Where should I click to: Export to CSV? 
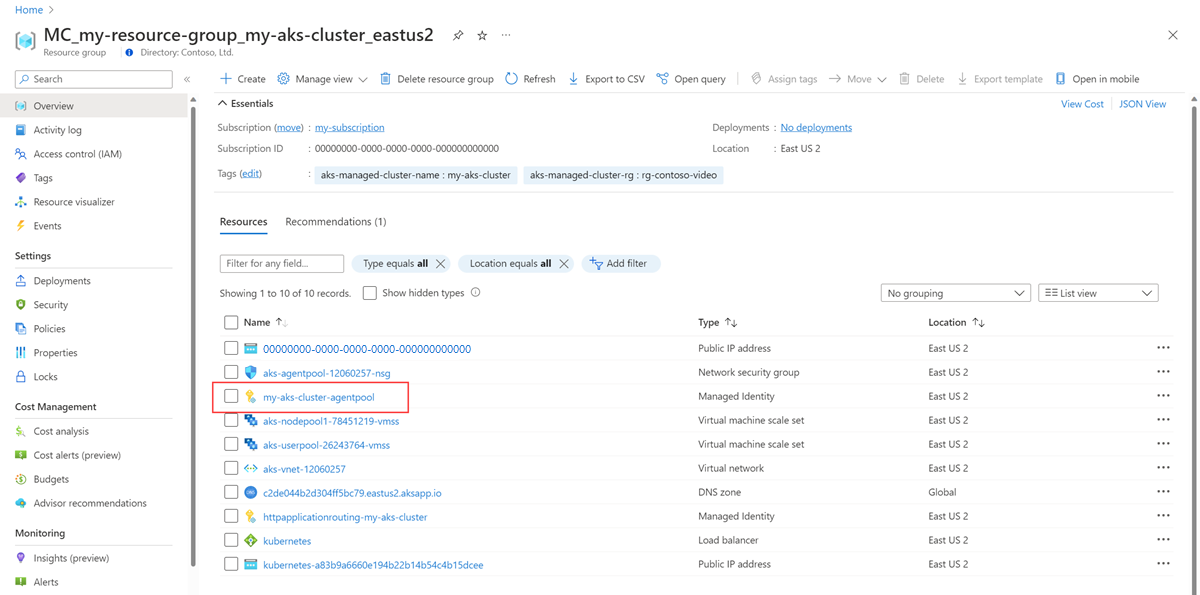[x=606, y=79]
